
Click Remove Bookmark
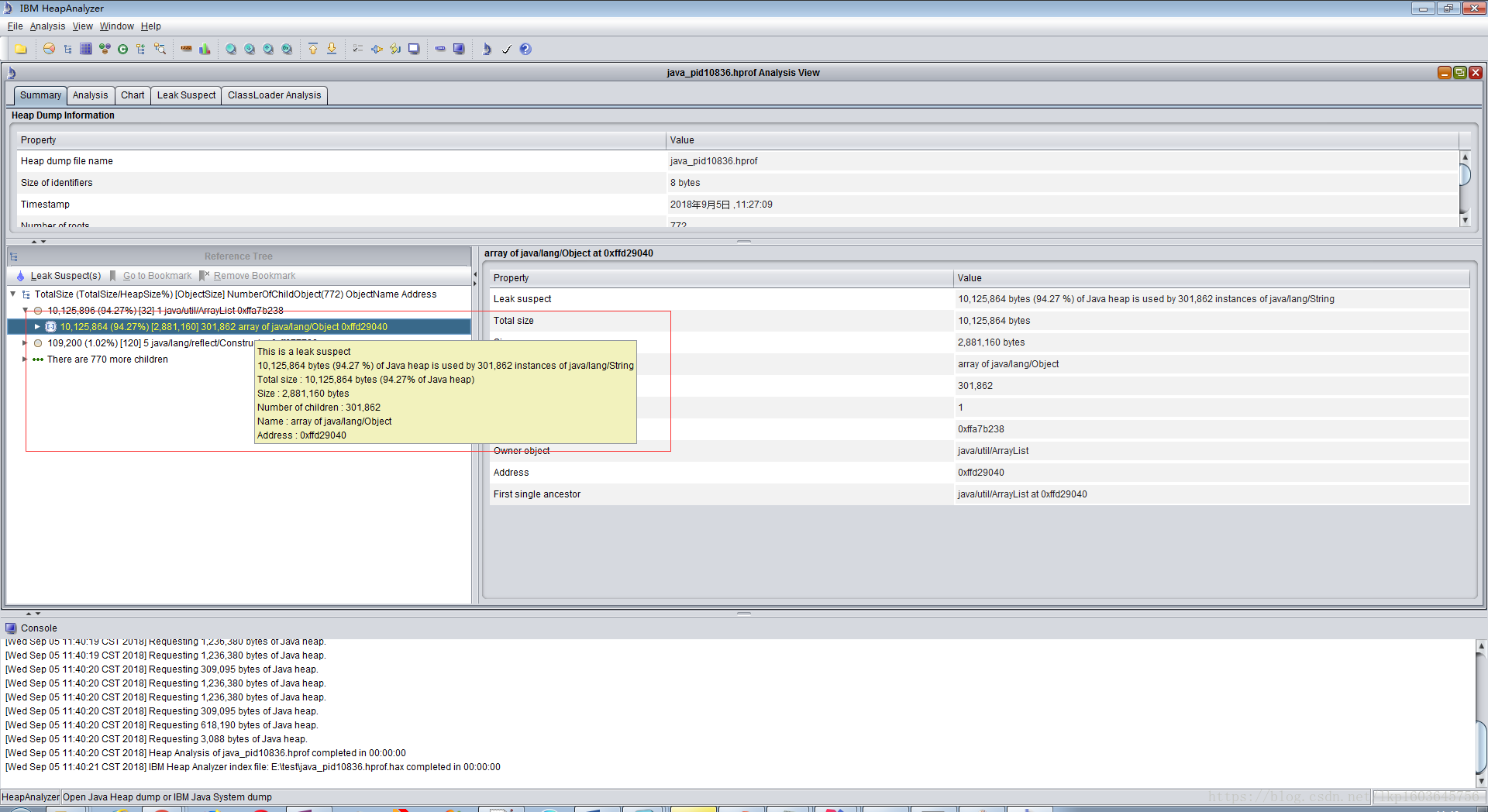(247, 276)
